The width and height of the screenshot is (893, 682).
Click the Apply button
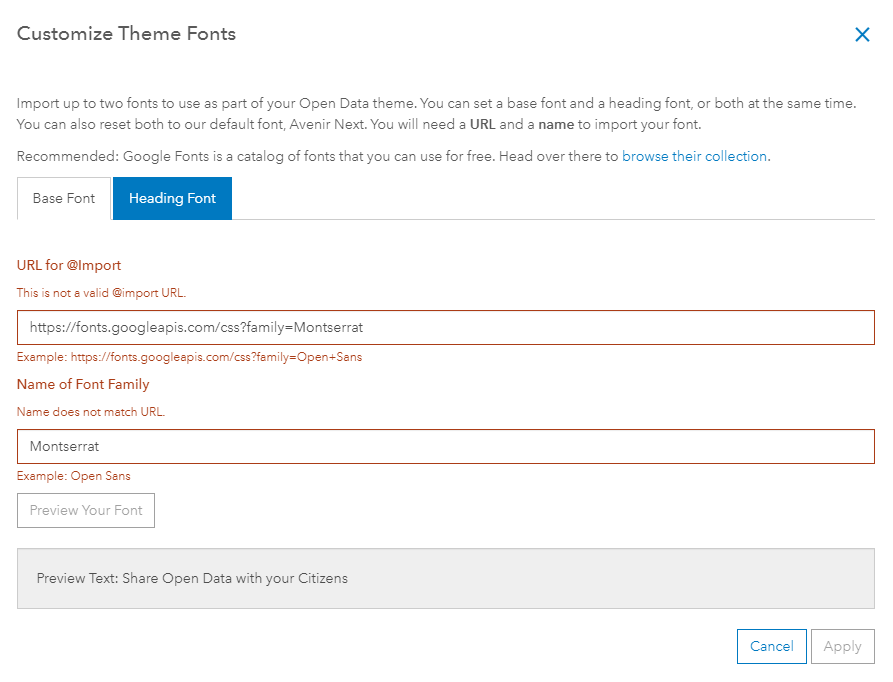[842, 646]
